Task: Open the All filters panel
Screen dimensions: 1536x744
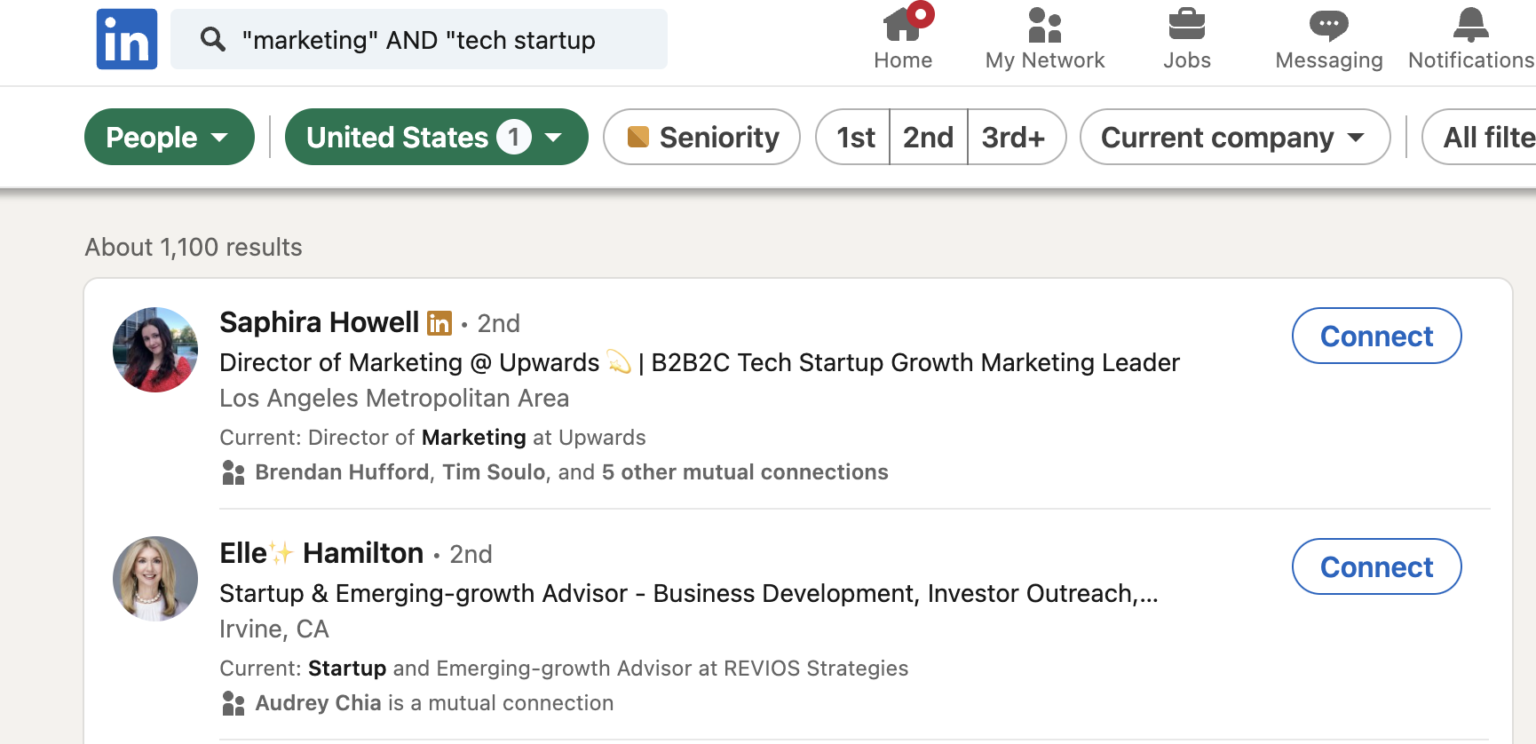Action: pos(1490,137)
